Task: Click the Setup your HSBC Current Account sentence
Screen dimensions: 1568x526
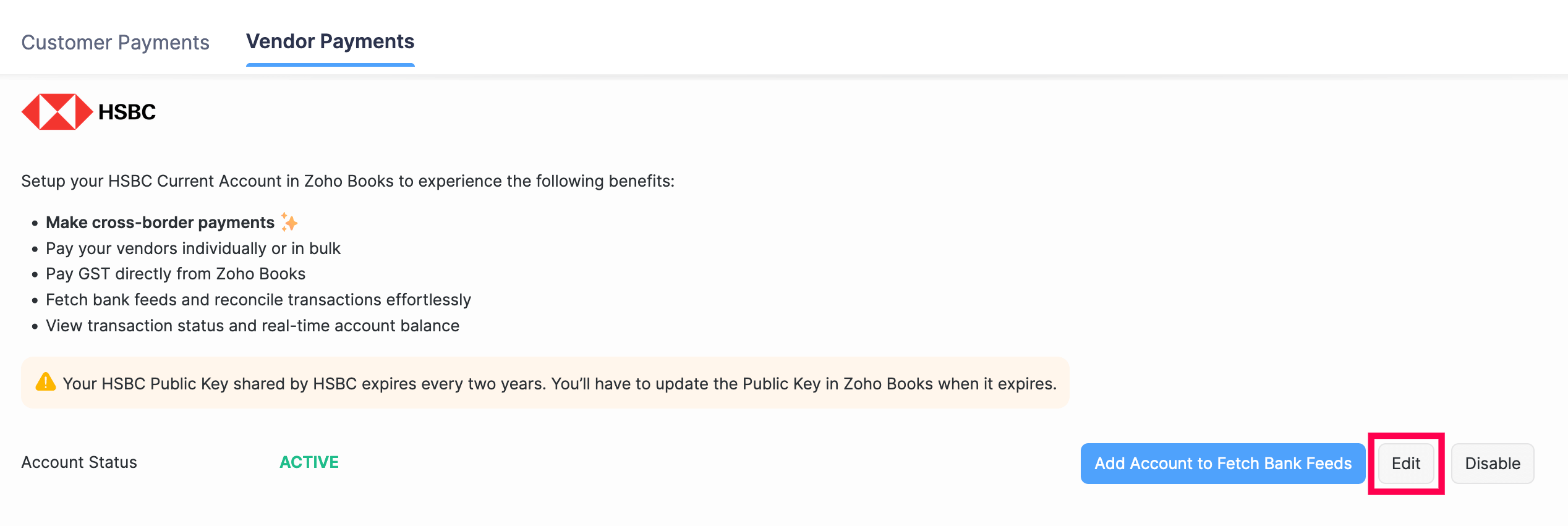Action: click(x=347, y=181)
